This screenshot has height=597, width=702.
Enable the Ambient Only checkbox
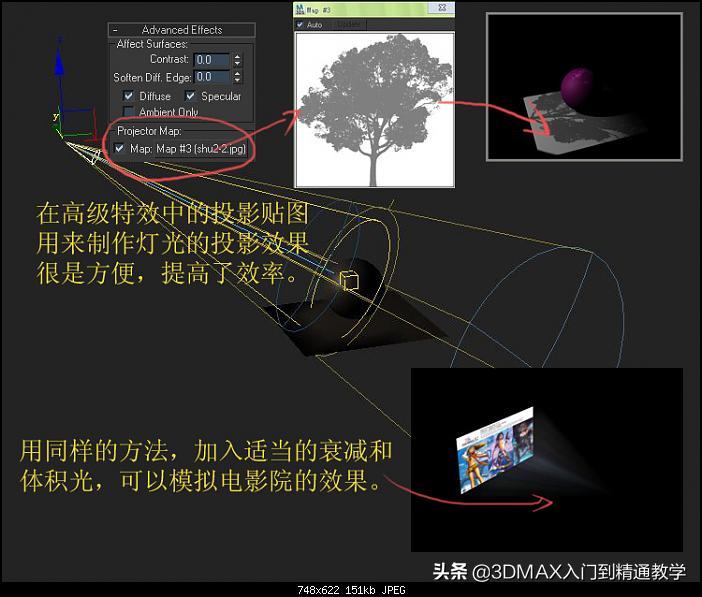[x=128, y=111]
